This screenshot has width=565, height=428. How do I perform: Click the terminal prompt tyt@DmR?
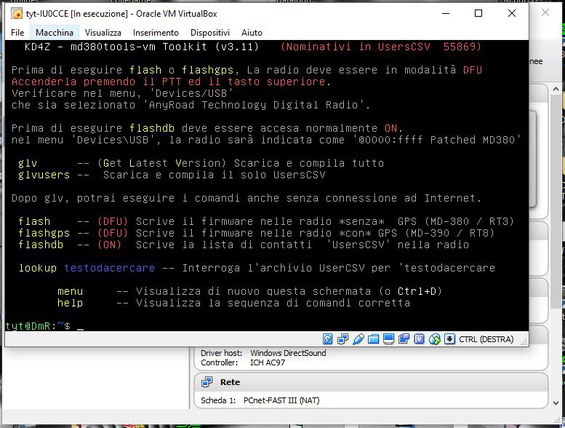click(28, 326)
